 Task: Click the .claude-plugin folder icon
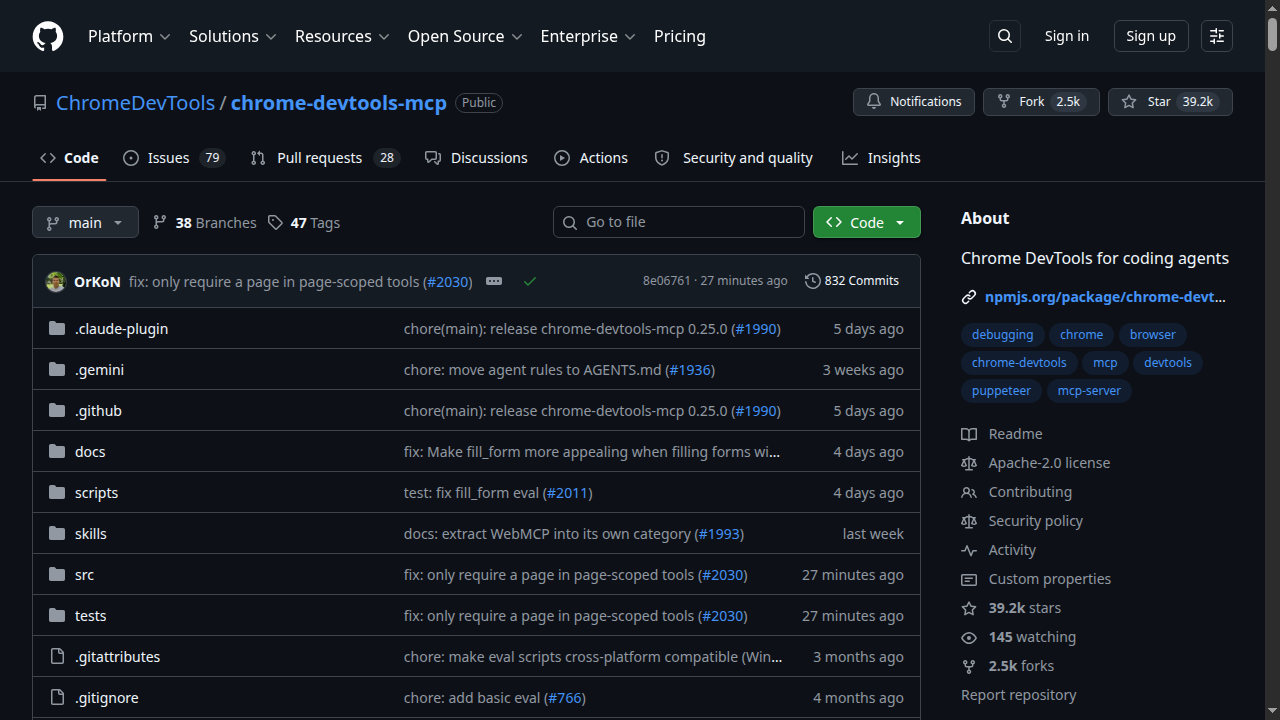57,328
